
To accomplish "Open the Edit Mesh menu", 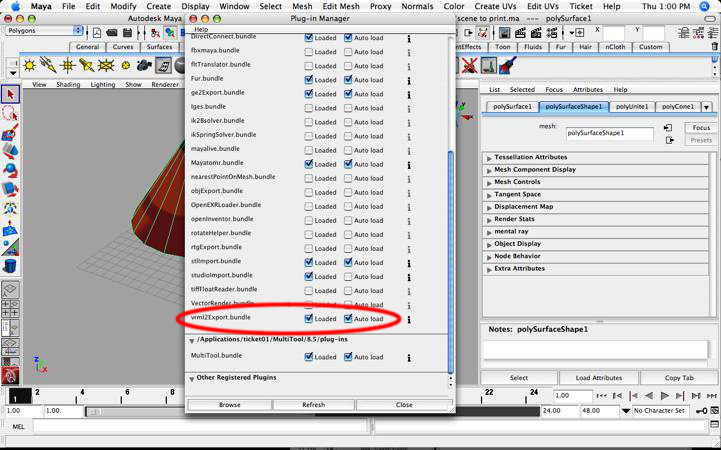I will coord(340,6).
